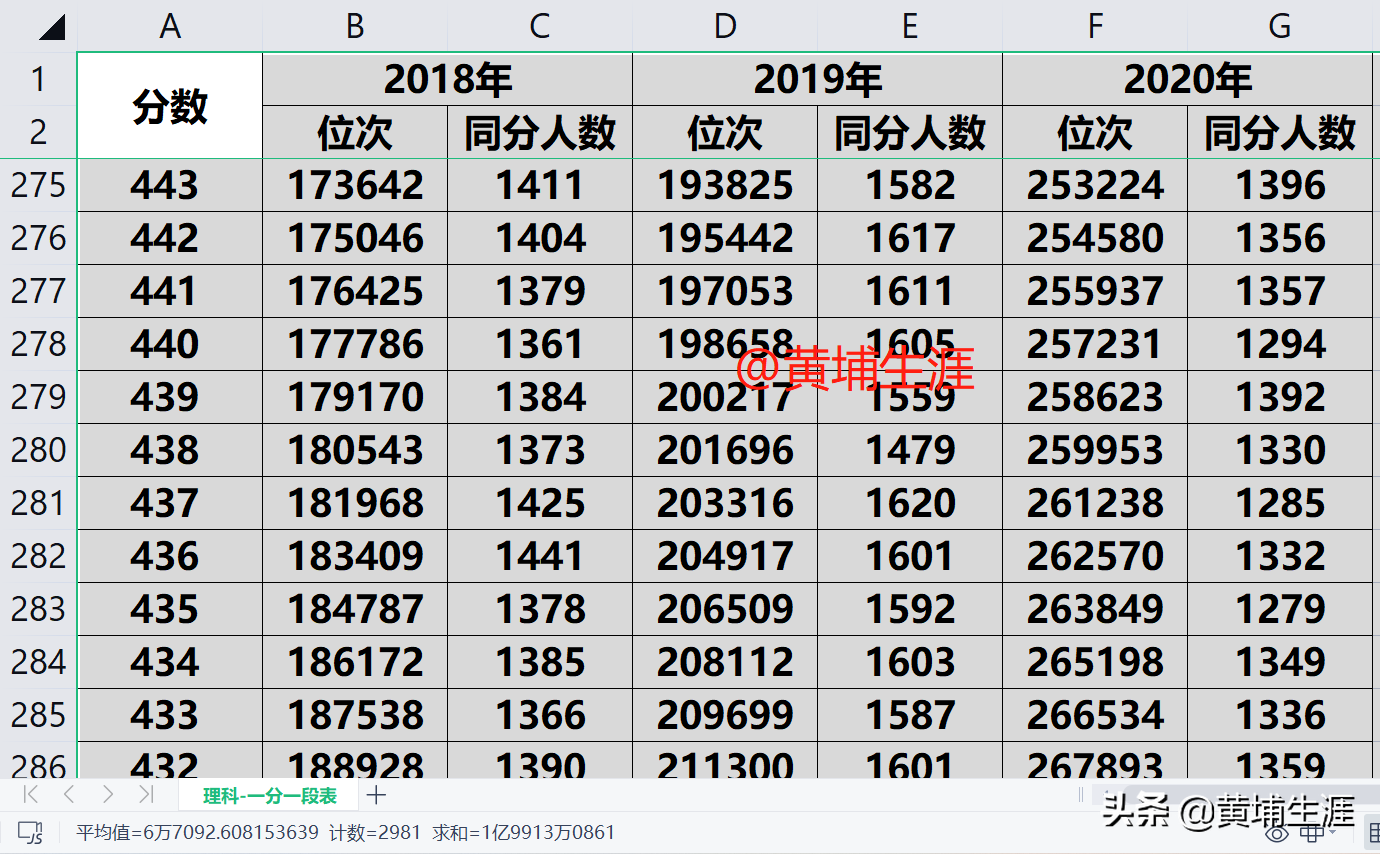Add a new worksheet with plus button
This screenshot has width=1380, height=854.
[376, 794]
